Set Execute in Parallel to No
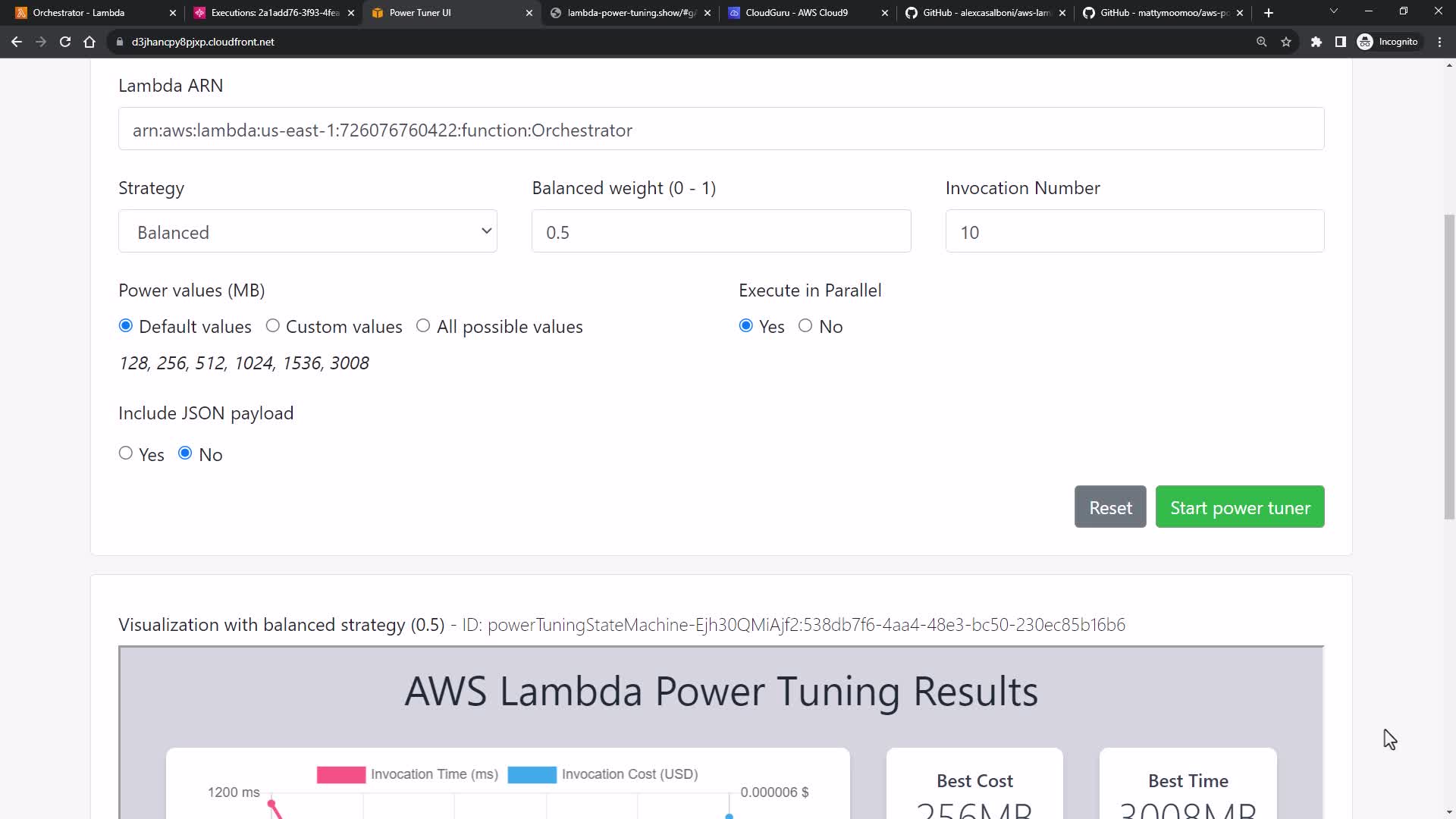Viewport: 1456px width, 819px height. point(805,326)
